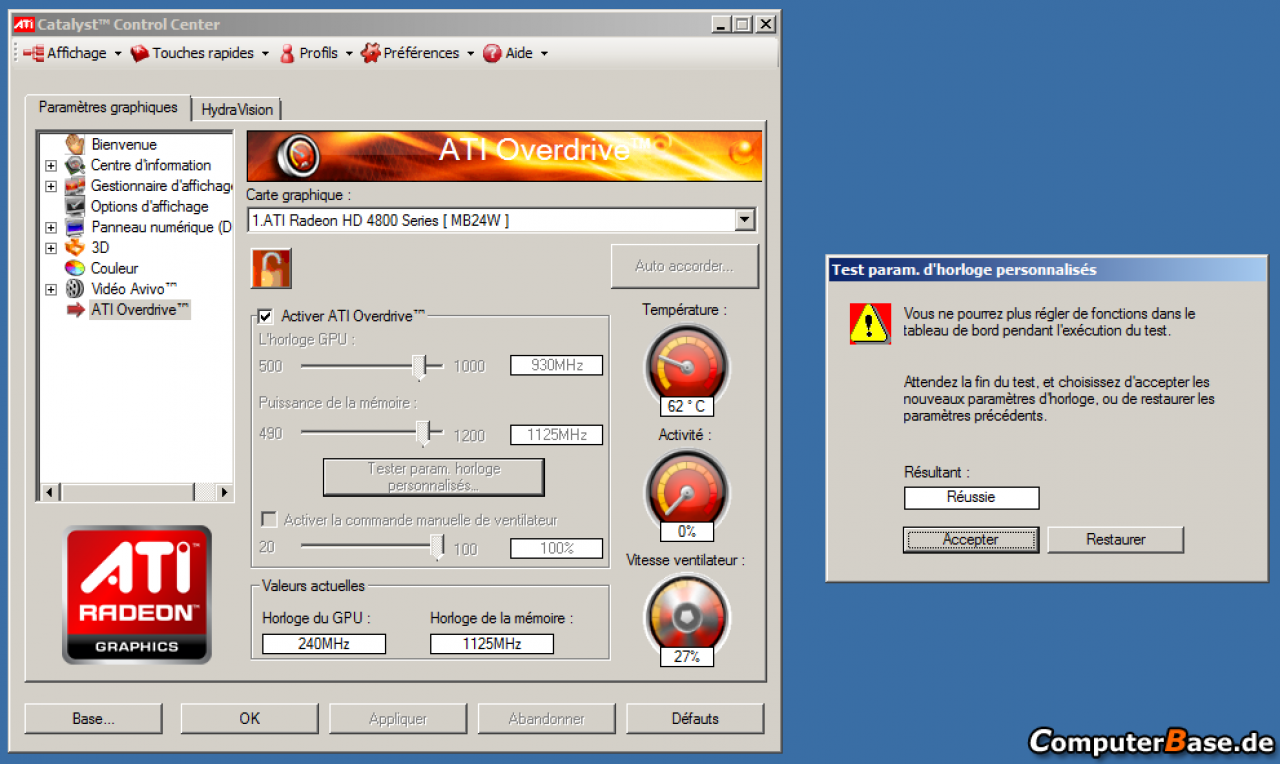Image resolution: width=1280 pixels, height=764 pixels.
Task: Open the Affichage menu dropdown arrow
Action: click(118, 54)
